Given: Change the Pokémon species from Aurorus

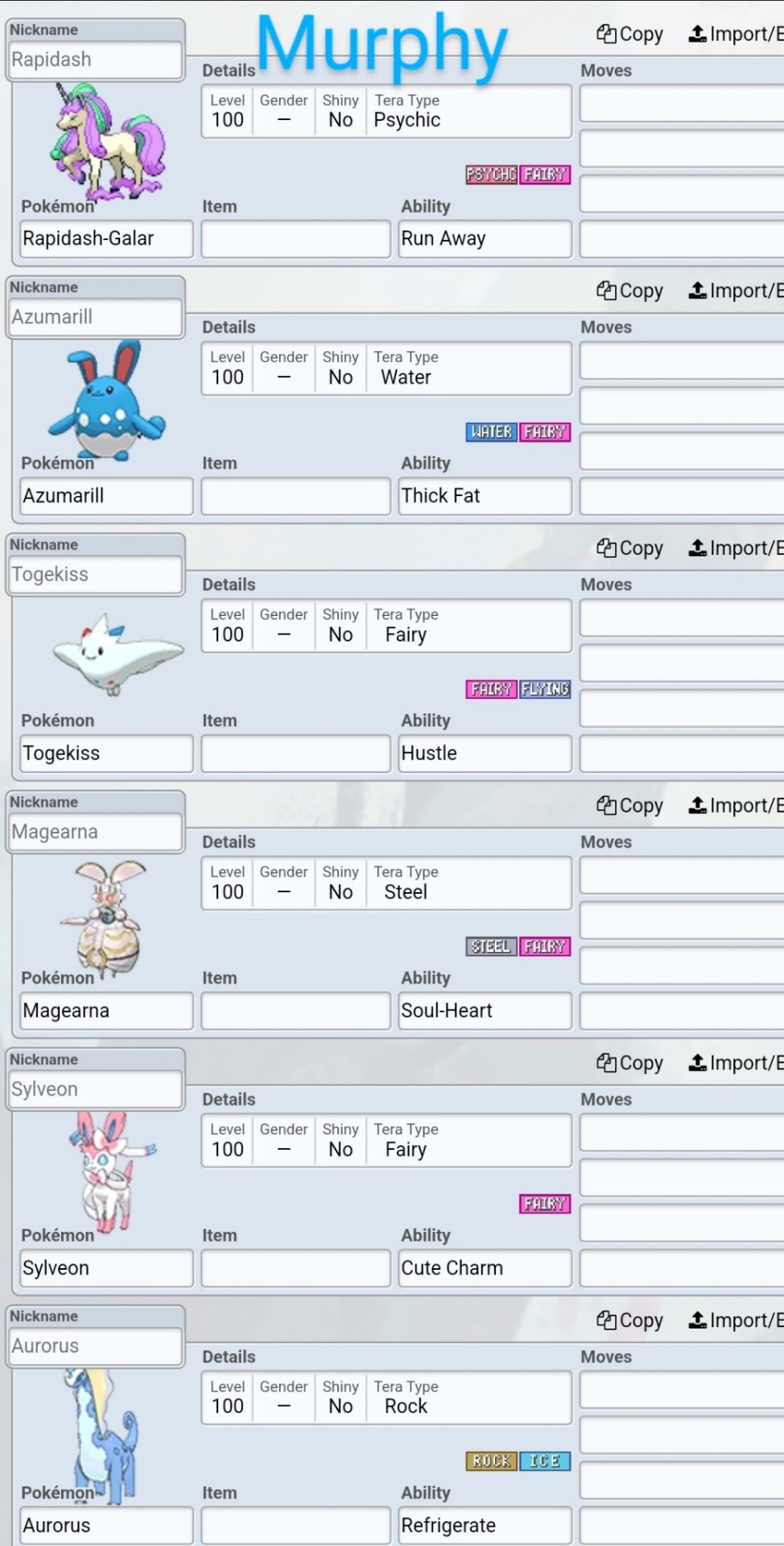Looking at the screenshot, I should (106, 1526).
